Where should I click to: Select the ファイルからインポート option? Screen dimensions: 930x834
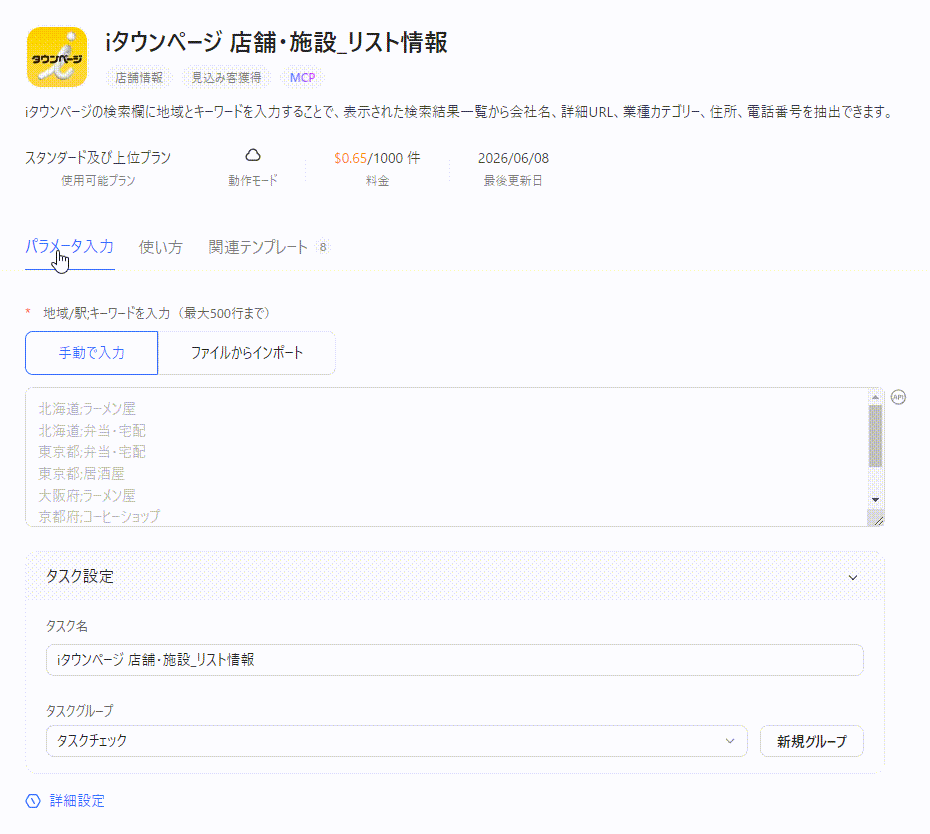247,353
